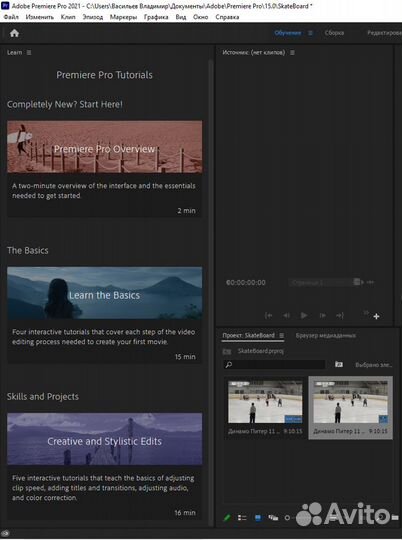Switch Project panel to list view
Screen dimensions: 402x540
tap(242, 518)
